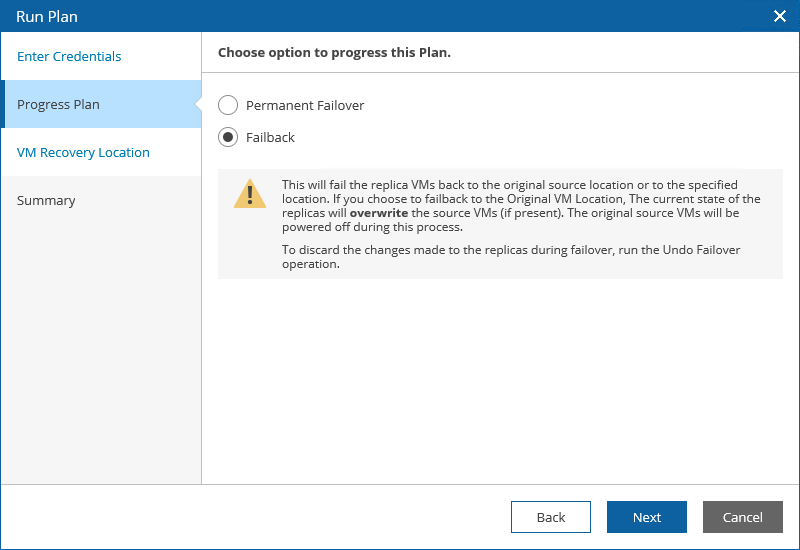Viewport: 800px width, 550px height.
Task: Proceed with the Next button
Action: click(x=646, y=517)
